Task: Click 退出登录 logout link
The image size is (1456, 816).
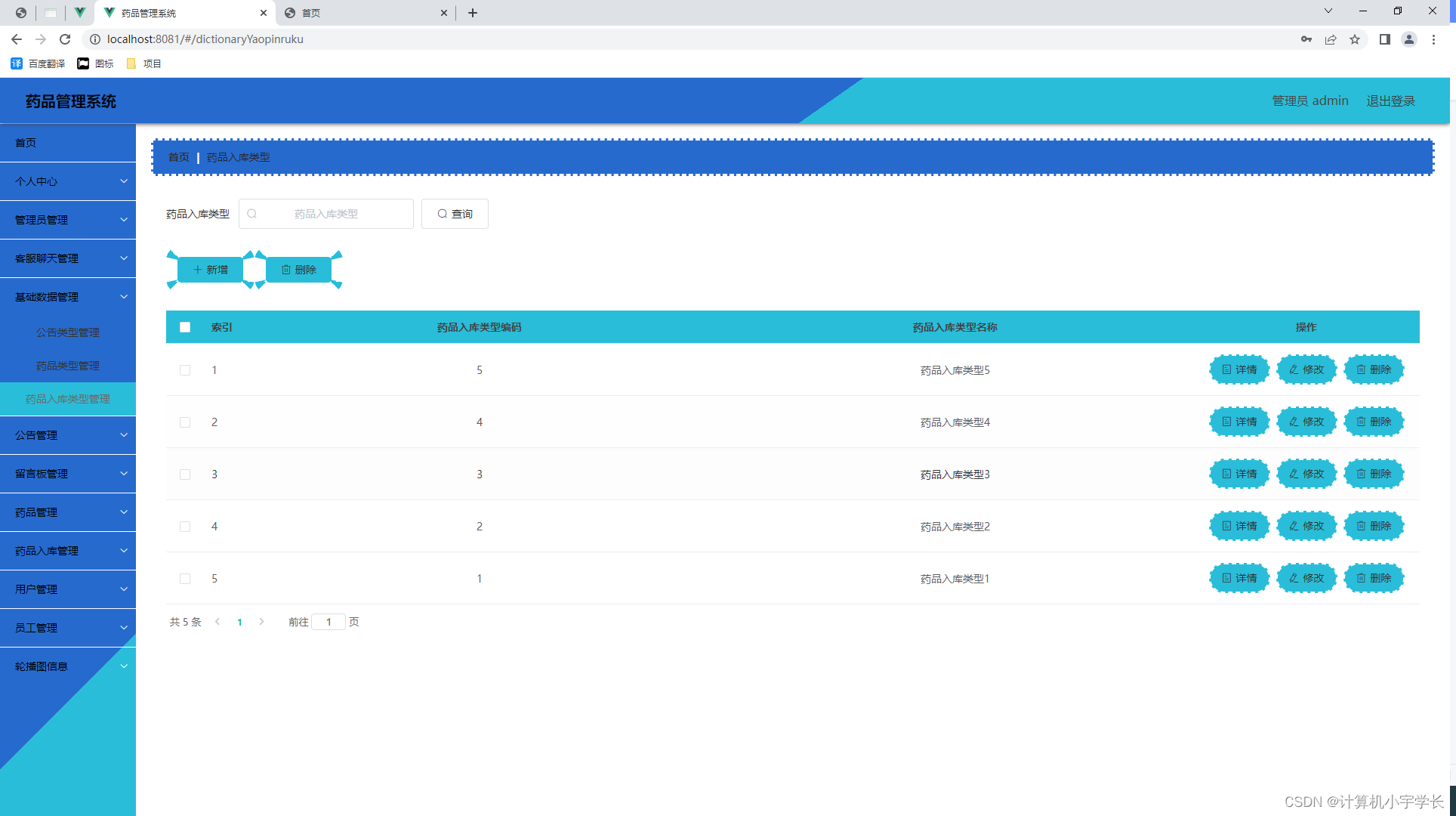Action: [x=1390, y=100]
